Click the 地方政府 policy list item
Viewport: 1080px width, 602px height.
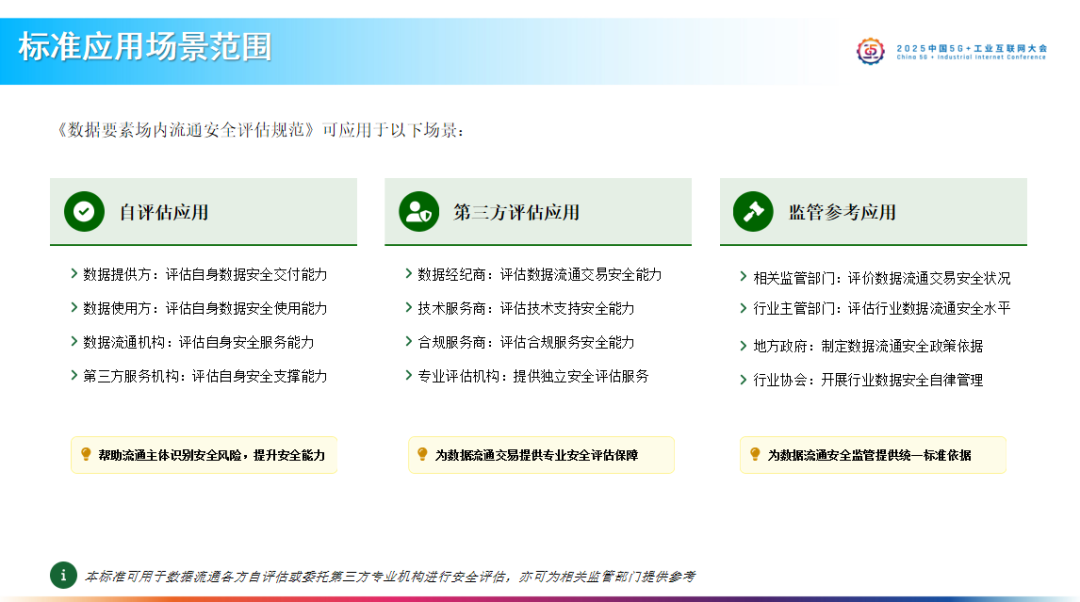[x=867, y=346]
